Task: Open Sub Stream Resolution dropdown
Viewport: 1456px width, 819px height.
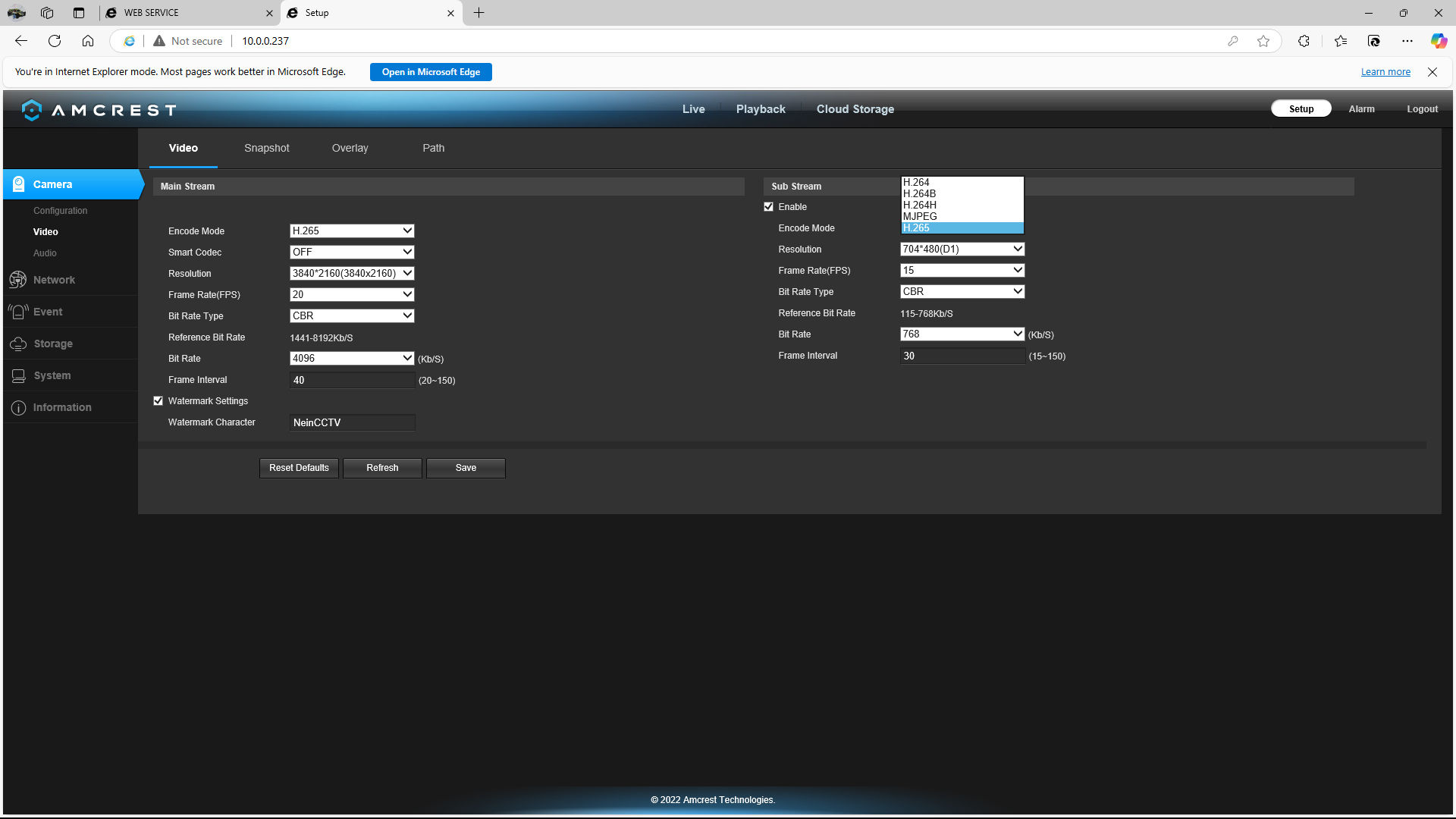Action: pos(962,249)
